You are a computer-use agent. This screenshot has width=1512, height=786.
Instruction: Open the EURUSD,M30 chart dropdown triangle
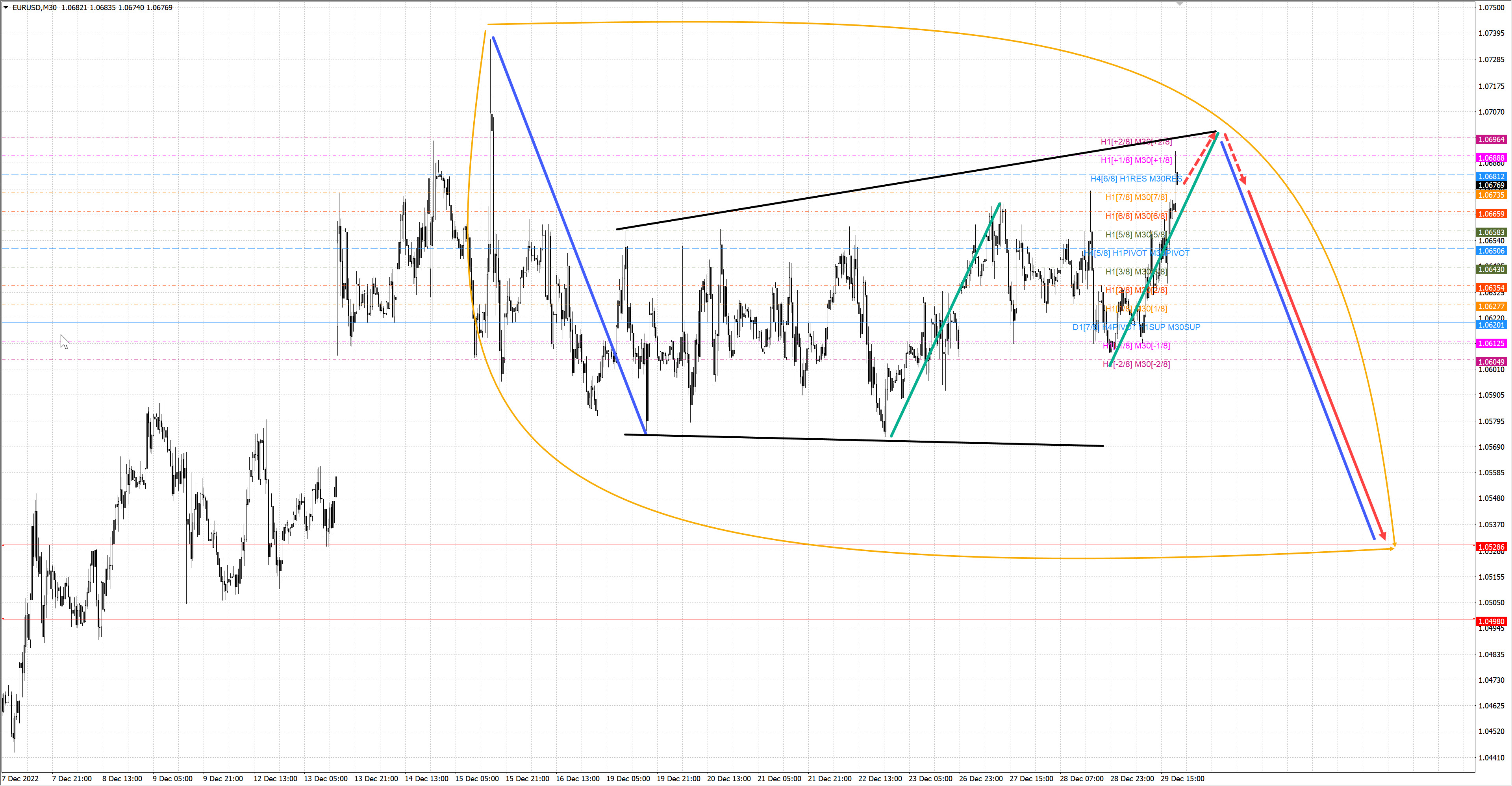pos(6,7)
